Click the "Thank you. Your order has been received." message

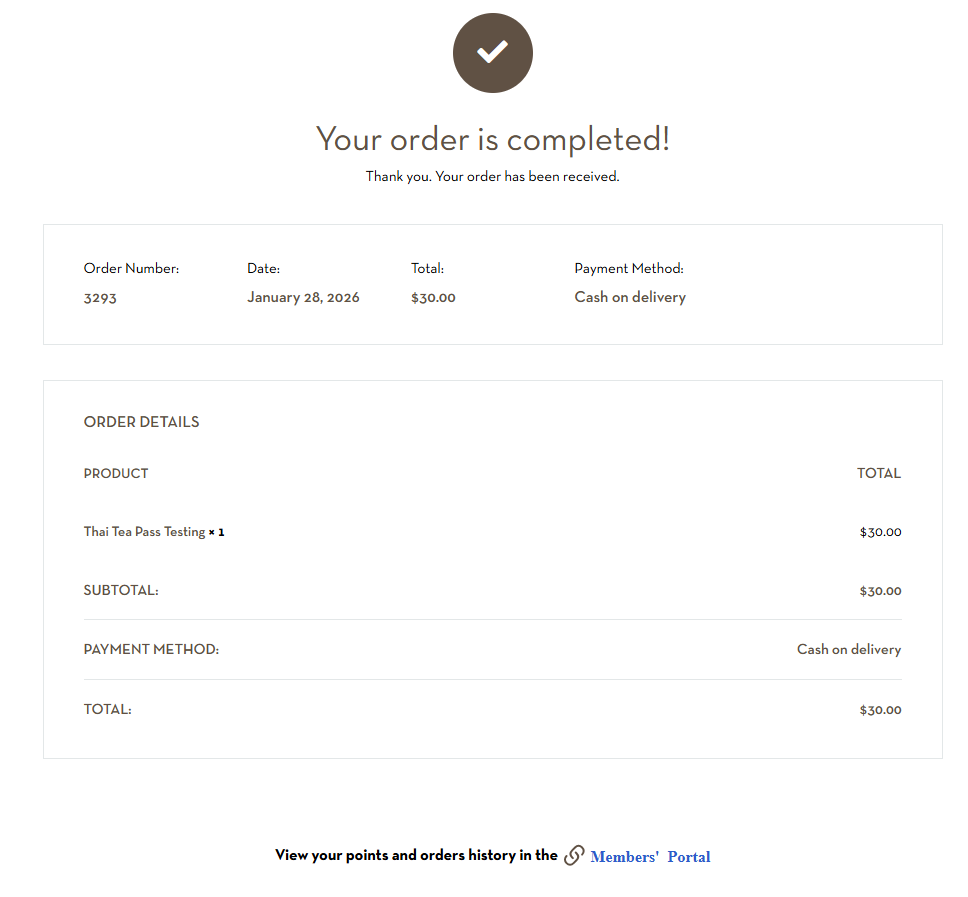492,177
